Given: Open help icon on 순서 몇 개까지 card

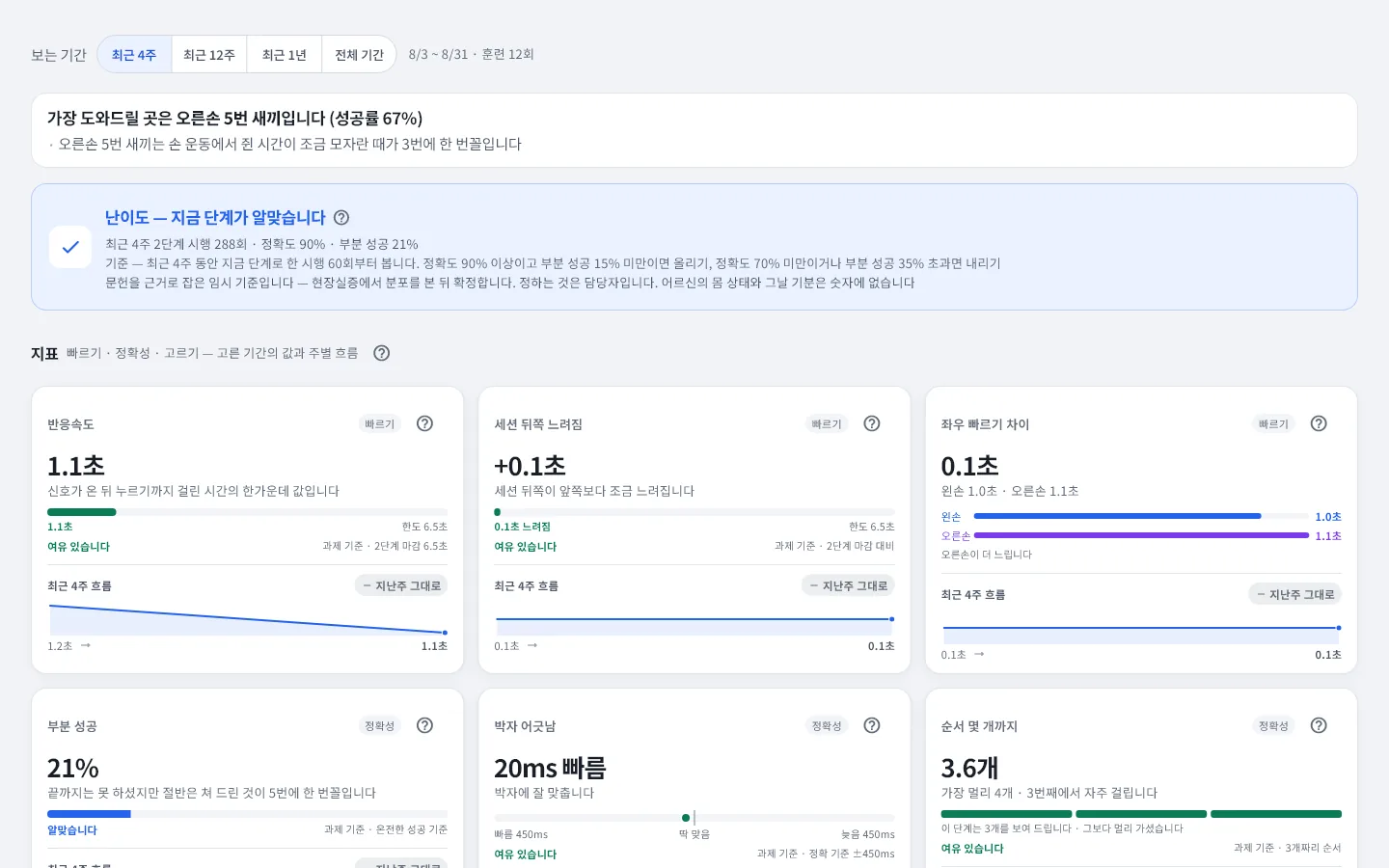Looking at the screenshot, I should click(x=1319, y=725).
